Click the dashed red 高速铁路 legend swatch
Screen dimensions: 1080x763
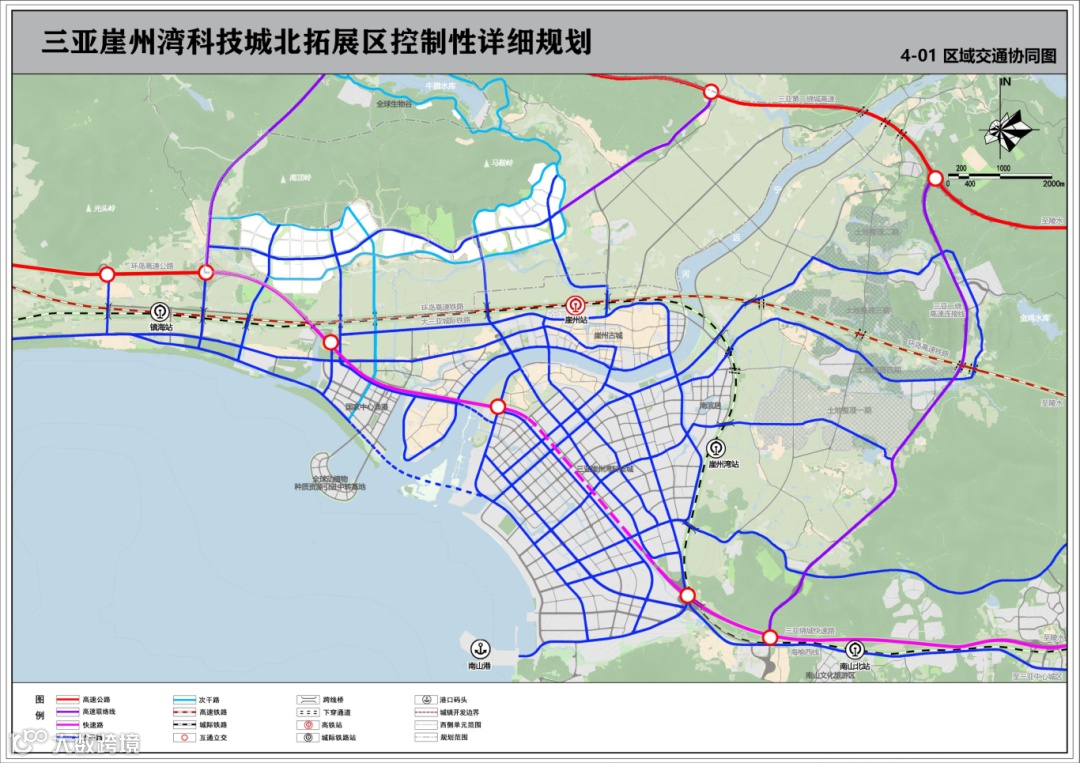click(x=184, y=712)
